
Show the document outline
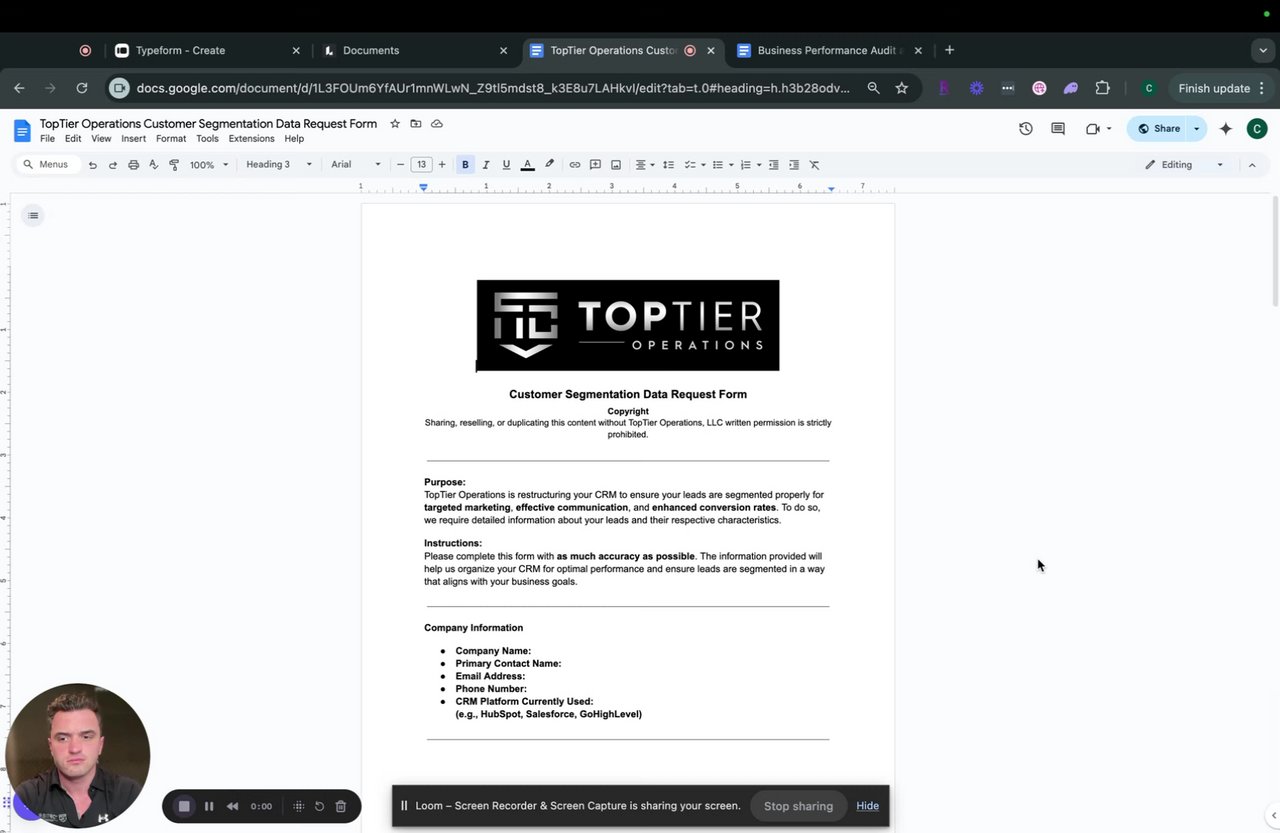point(33,215)
